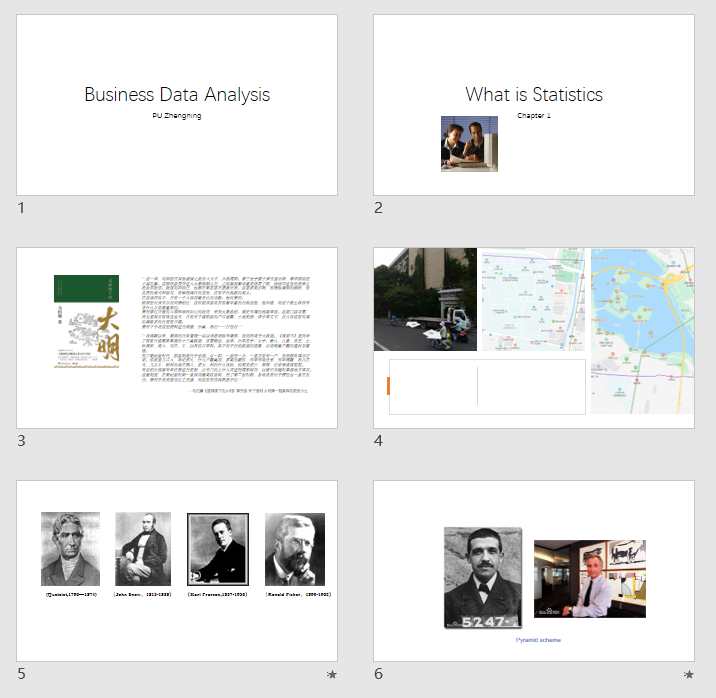The width and height of the screenshot is (716, 698).
Task: Click the PU Zhengning subtitle on slide 1
Action: 177,116
